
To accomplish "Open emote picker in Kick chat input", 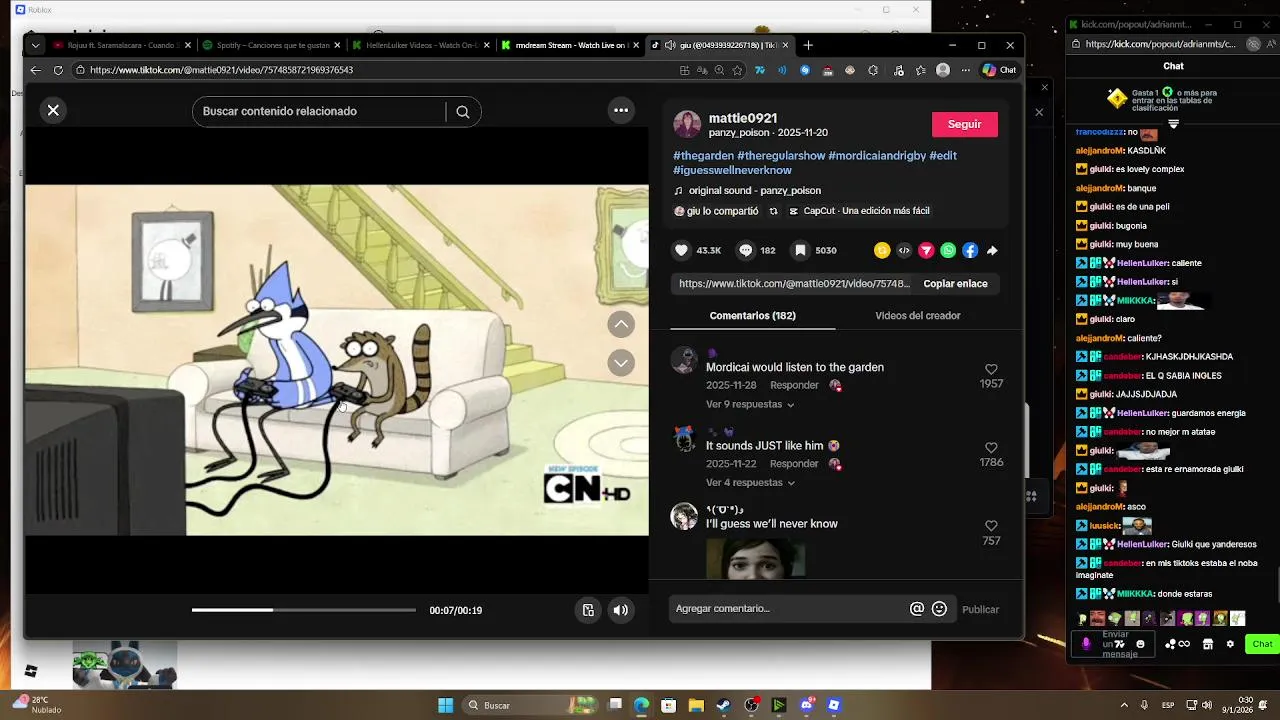I will tap(1140, 644).
